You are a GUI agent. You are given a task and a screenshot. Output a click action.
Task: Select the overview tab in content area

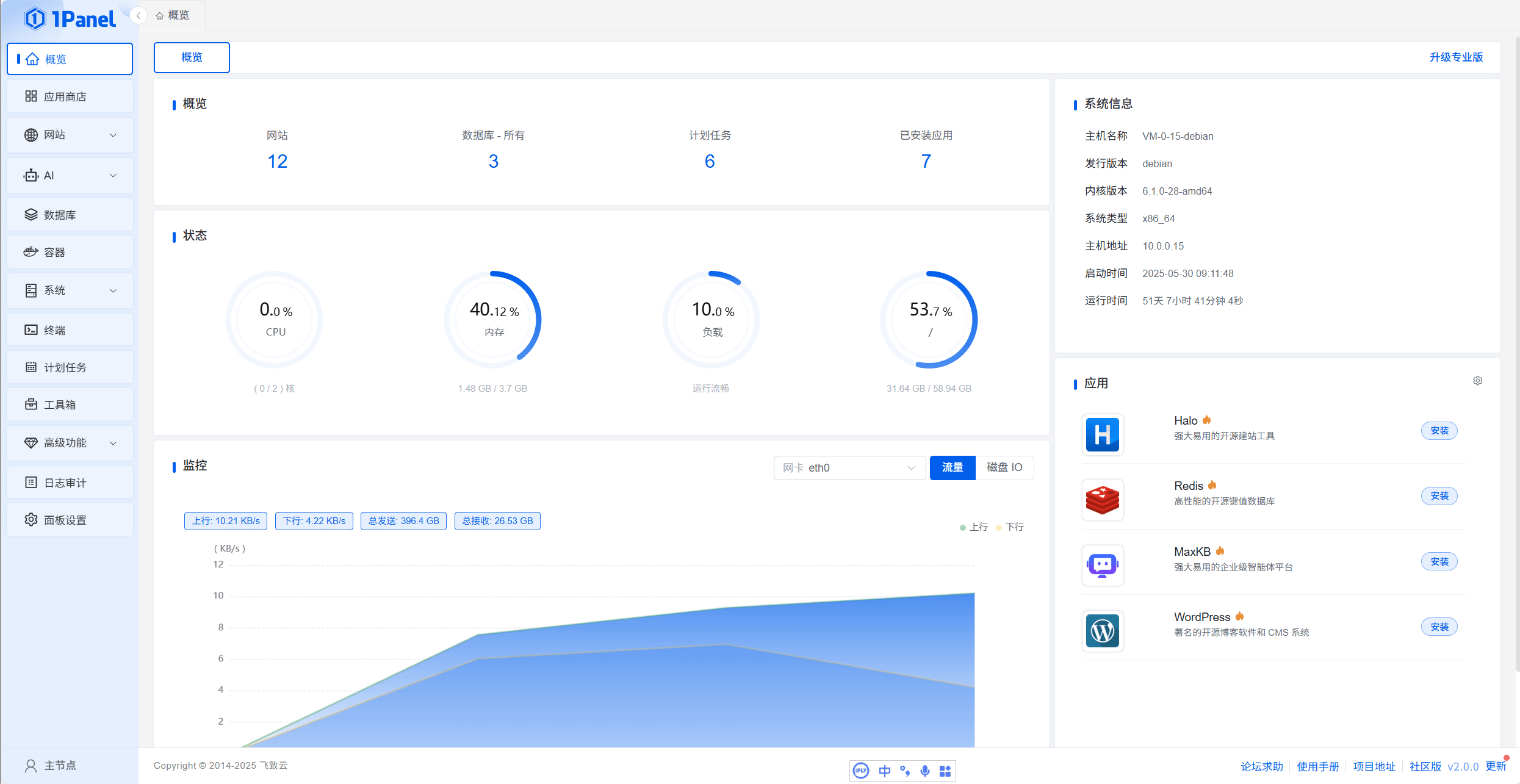click(x=192, y=57)
